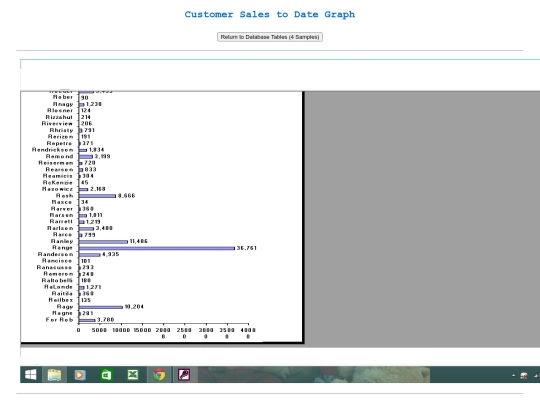The image size is (540, 405).
Task: Switch to Excel on the taskbar
Action: point(133,374)
